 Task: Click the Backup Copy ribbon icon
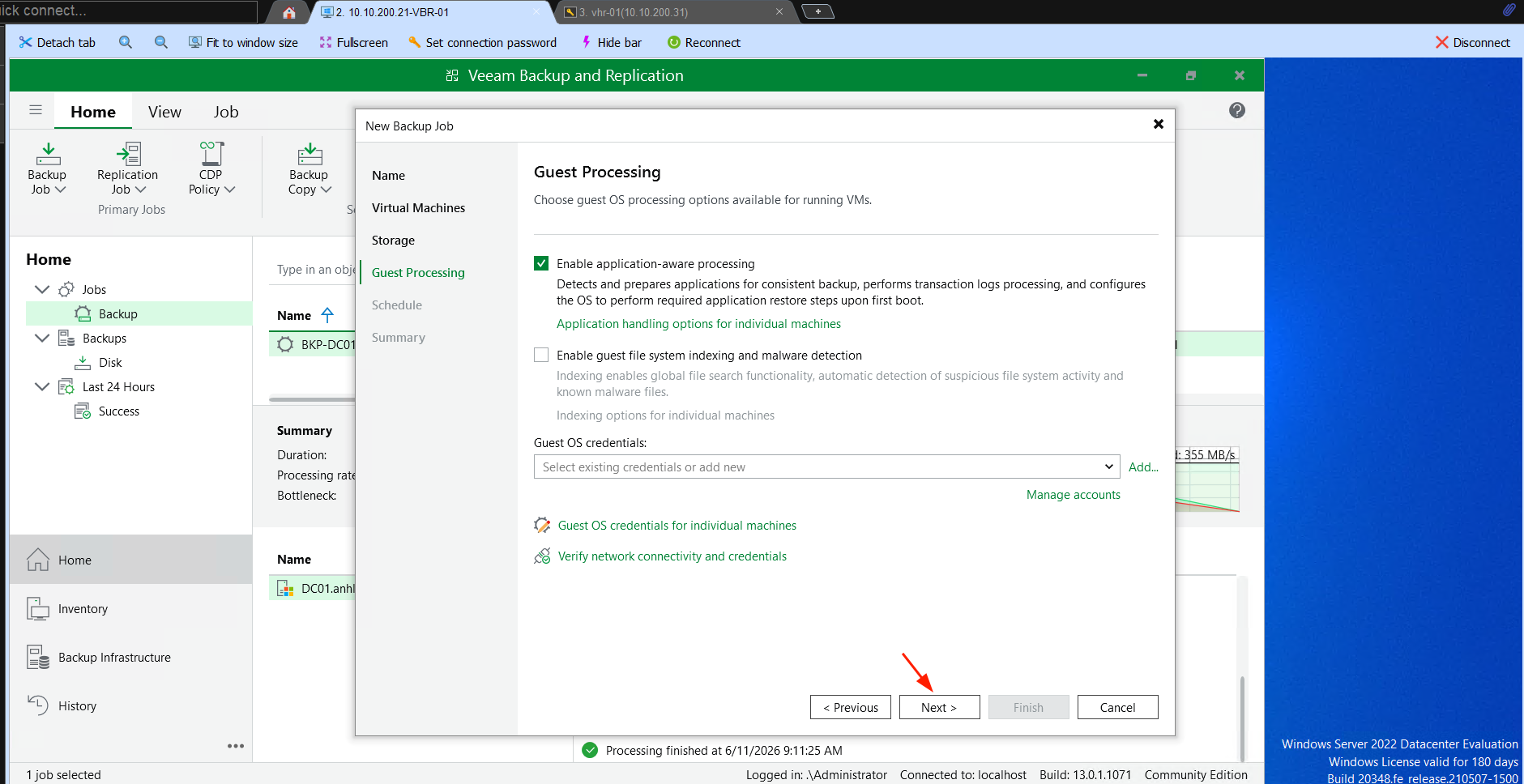309,153
